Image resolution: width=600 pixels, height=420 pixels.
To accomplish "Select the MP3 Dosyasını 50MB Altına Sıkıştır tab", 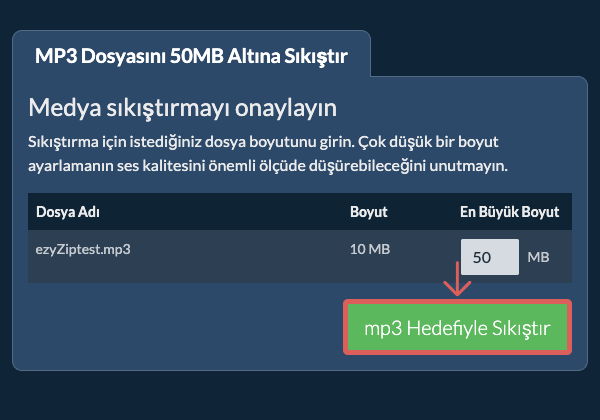I will pyautogui.click(x=191, y=56).
